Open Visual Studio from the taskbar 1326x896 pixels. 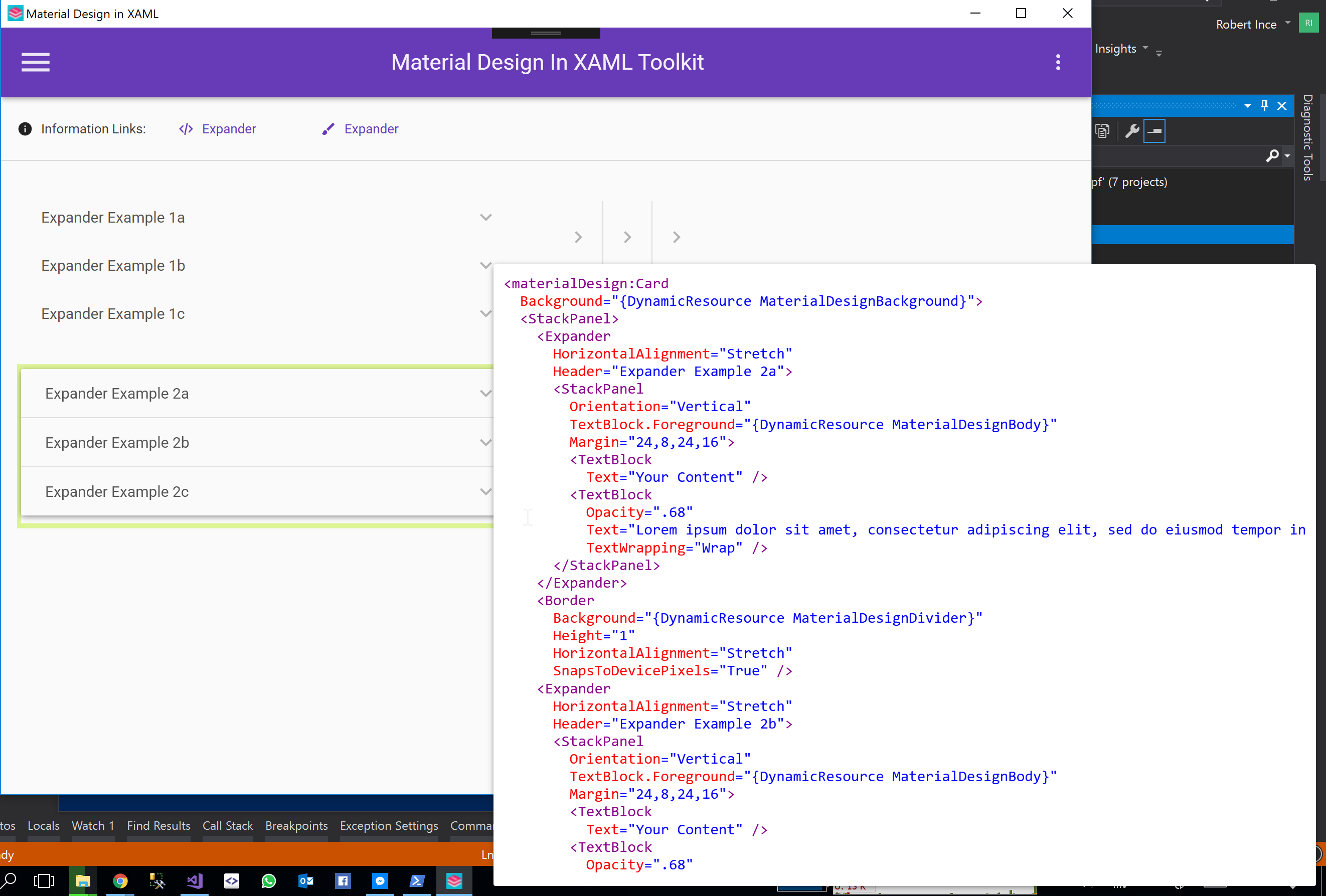(x=194, y=880)
